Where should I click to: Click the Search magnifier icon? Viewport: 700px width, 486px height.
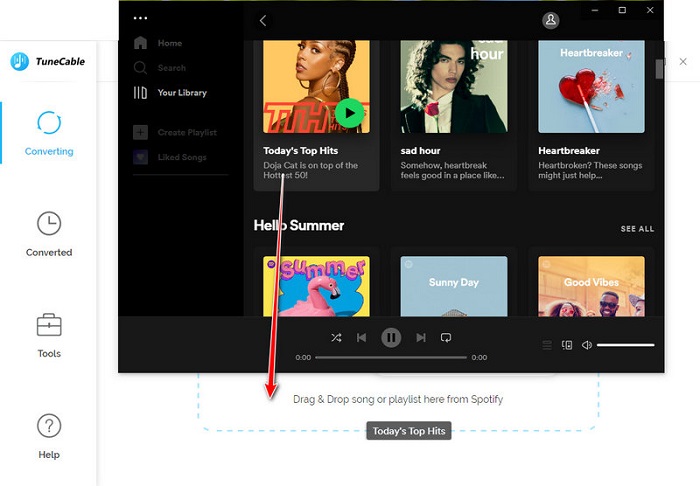click(140, 68)
